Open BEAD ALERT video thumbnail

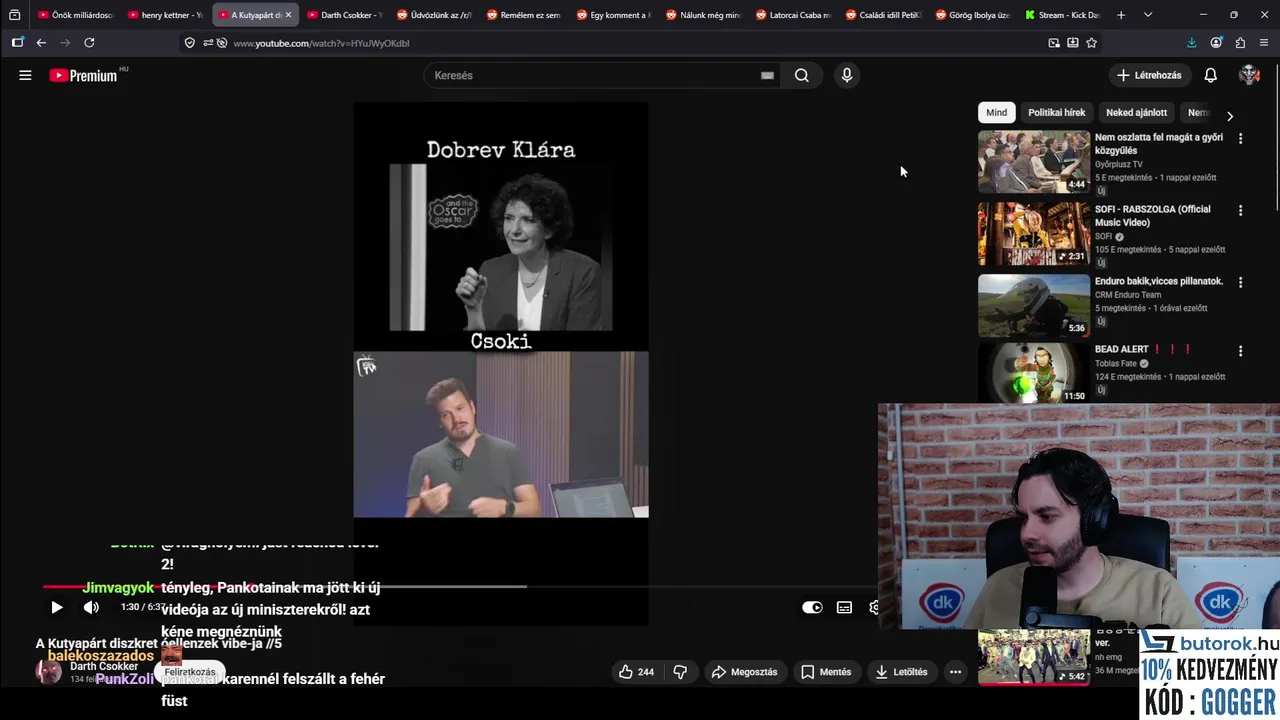pyautogui.click(x=1034, y=373)
